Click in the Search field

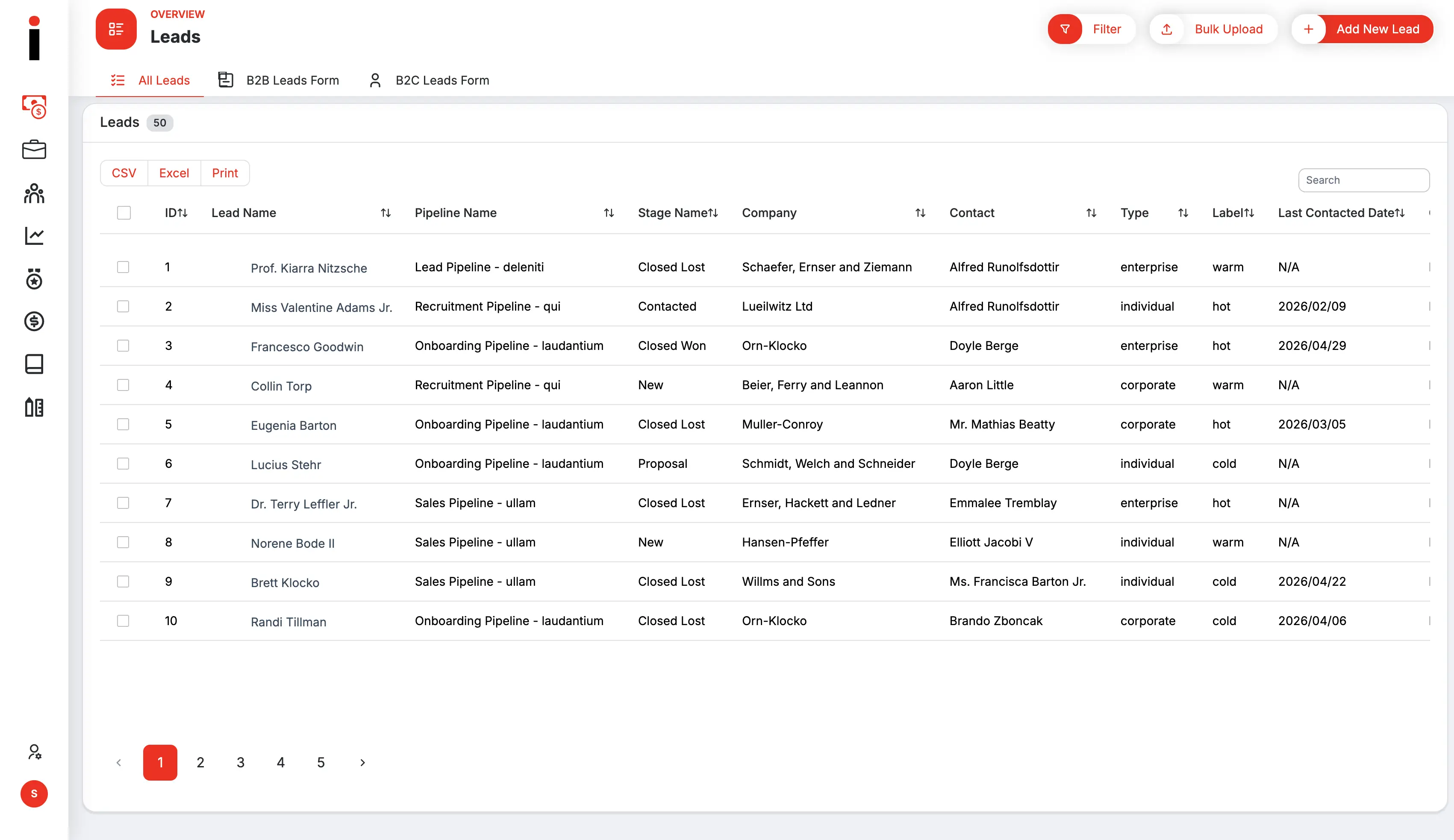[x=1363, y=180]
